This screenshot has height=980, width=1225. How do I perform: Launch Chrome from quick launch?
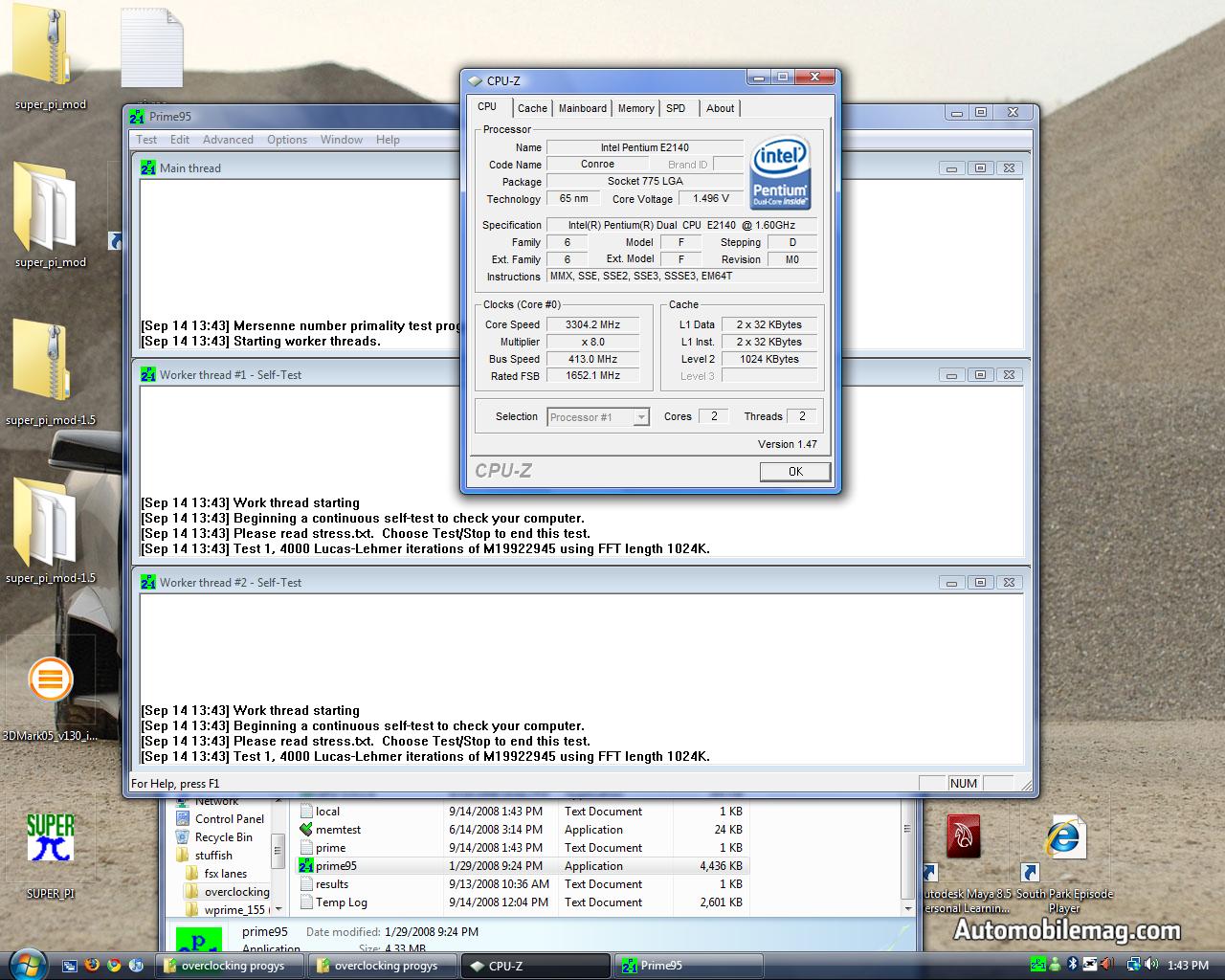114,966
